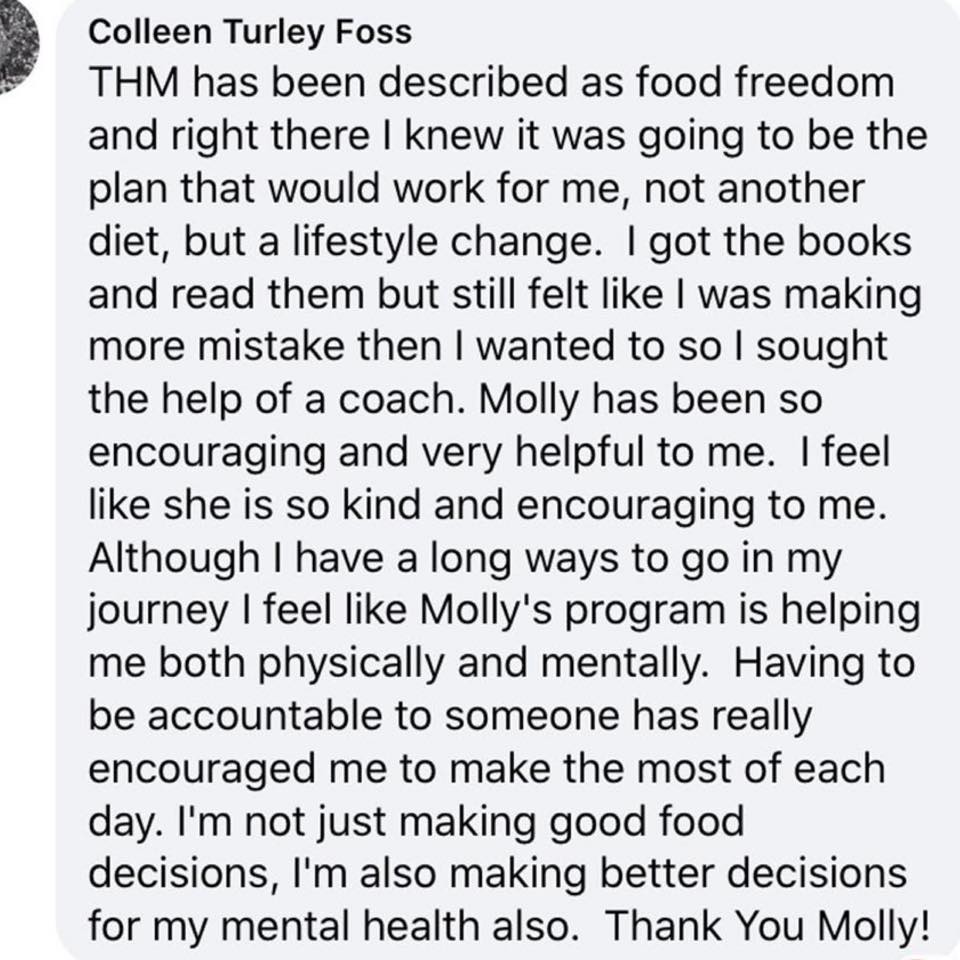Click the phrase "kind and encouraging"
This screenshot has width=960, height=960.
[548, 506]
